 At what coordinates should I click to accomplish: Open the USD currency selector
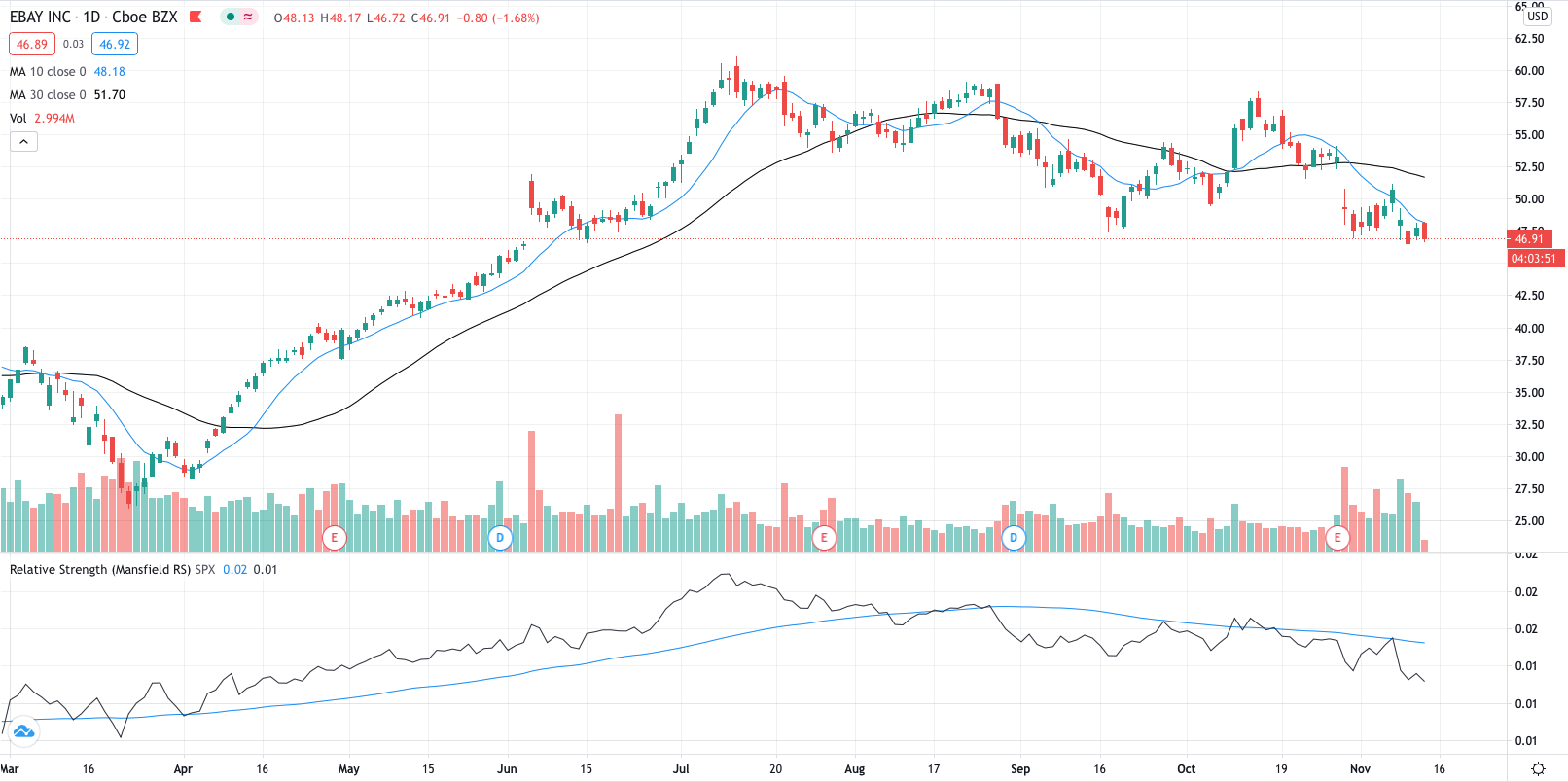click(x=1537, y=16)
